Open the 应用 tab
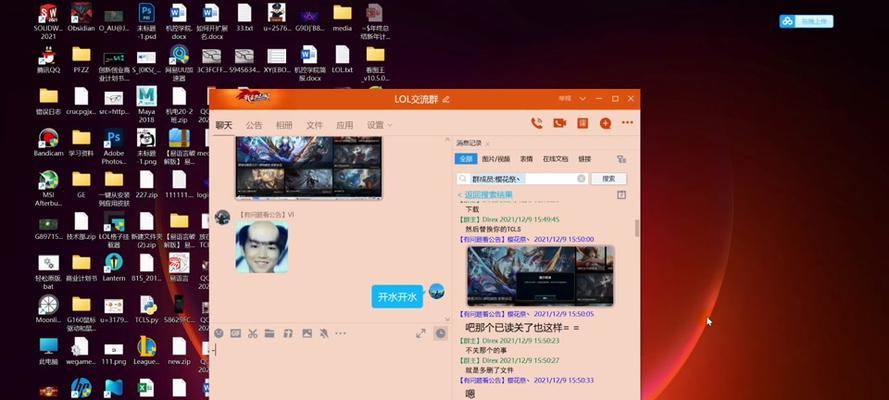Image resolution: width=889 pixels, height=400 pixels. [344, 125]
